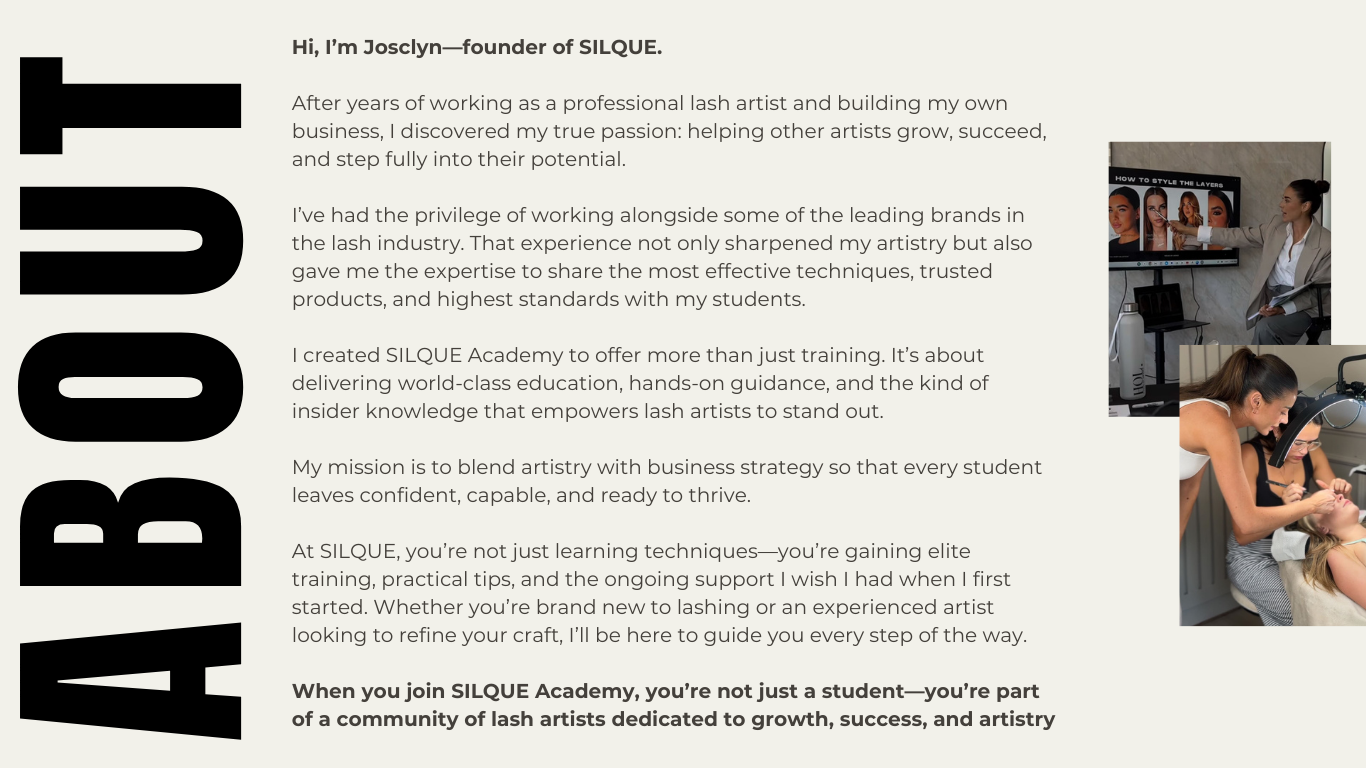Click the letter "T" in the ABOUT title
Viewport: 1366px width, 768px height.
(130, 106)
